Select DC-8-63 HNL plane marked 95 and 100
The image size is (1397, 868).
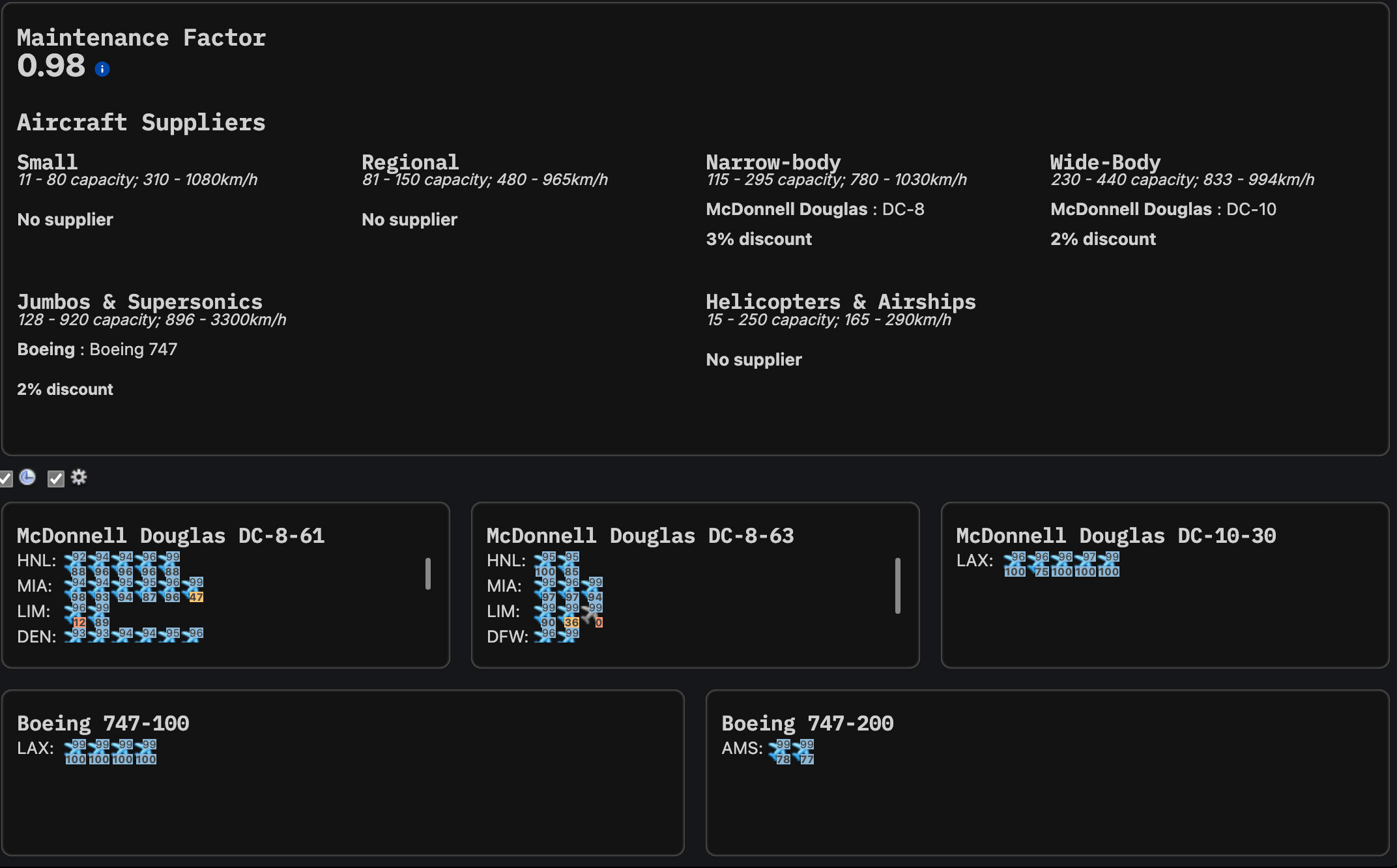[x=545, y=564]
